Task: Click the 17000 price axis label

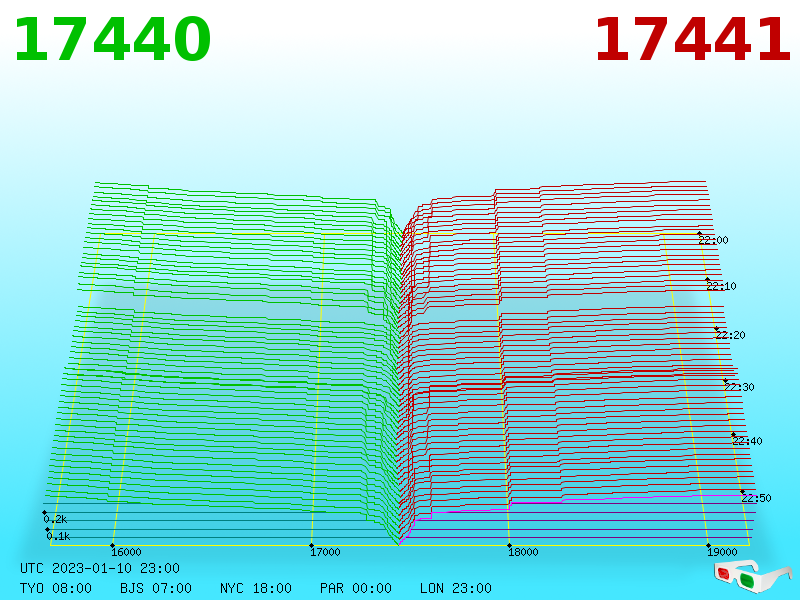Action: 325,552
